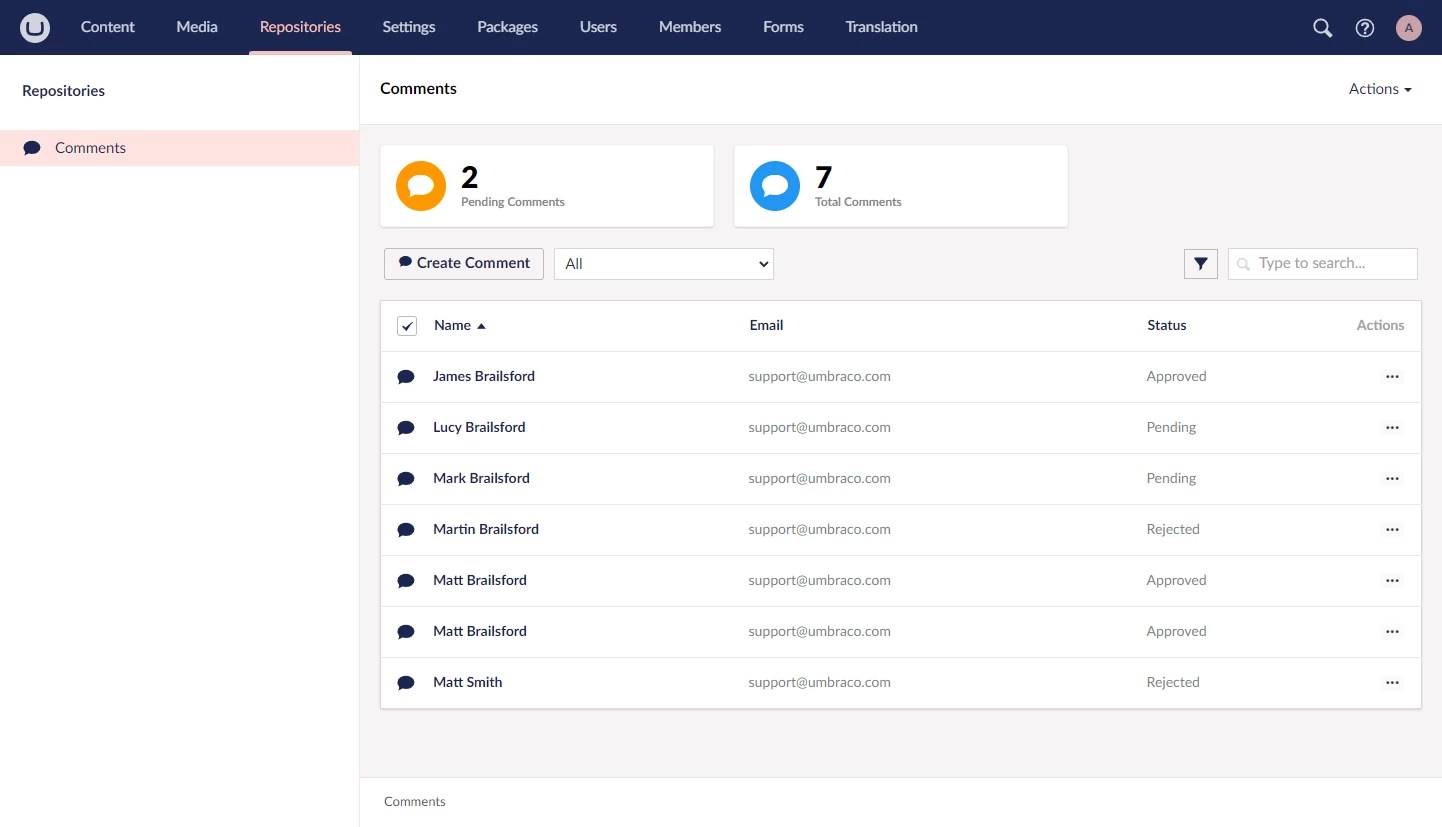Click the user avatar in the top bar

[1408, 27]
